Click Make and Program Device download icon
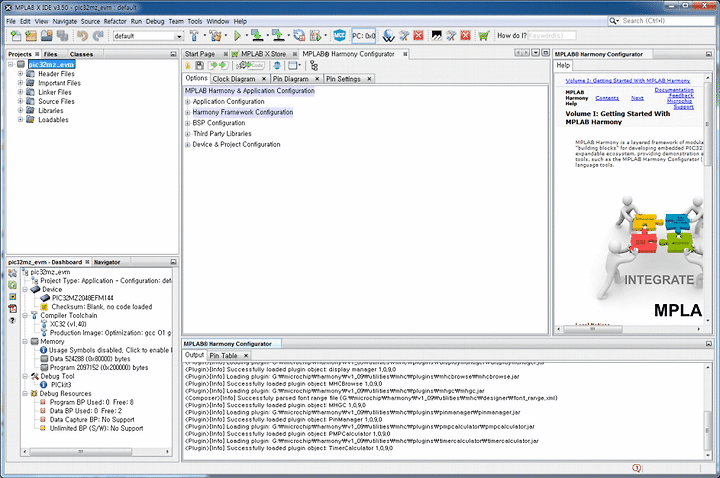This screenshot has width=720, height=478. 257,35
